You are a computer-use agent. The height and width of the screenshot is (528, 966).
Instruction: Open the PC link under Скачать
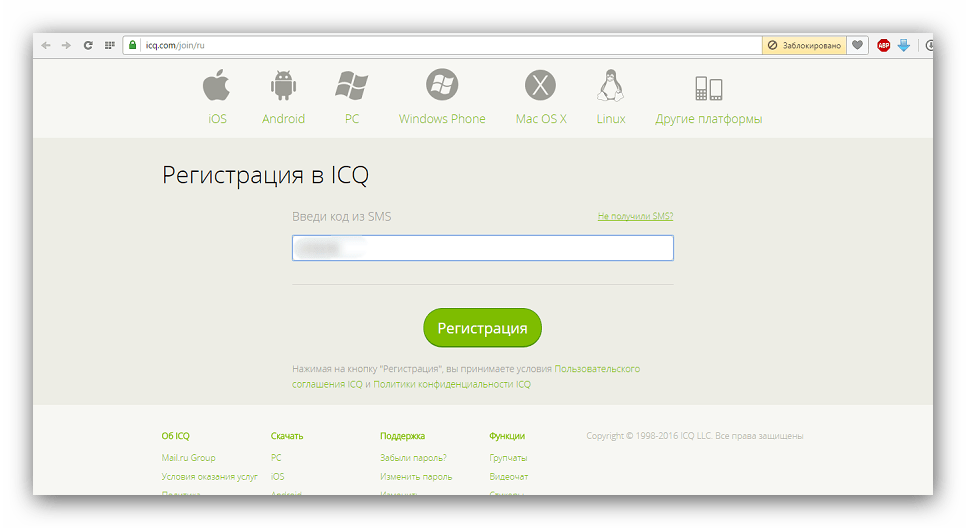[x=276, y=458]
